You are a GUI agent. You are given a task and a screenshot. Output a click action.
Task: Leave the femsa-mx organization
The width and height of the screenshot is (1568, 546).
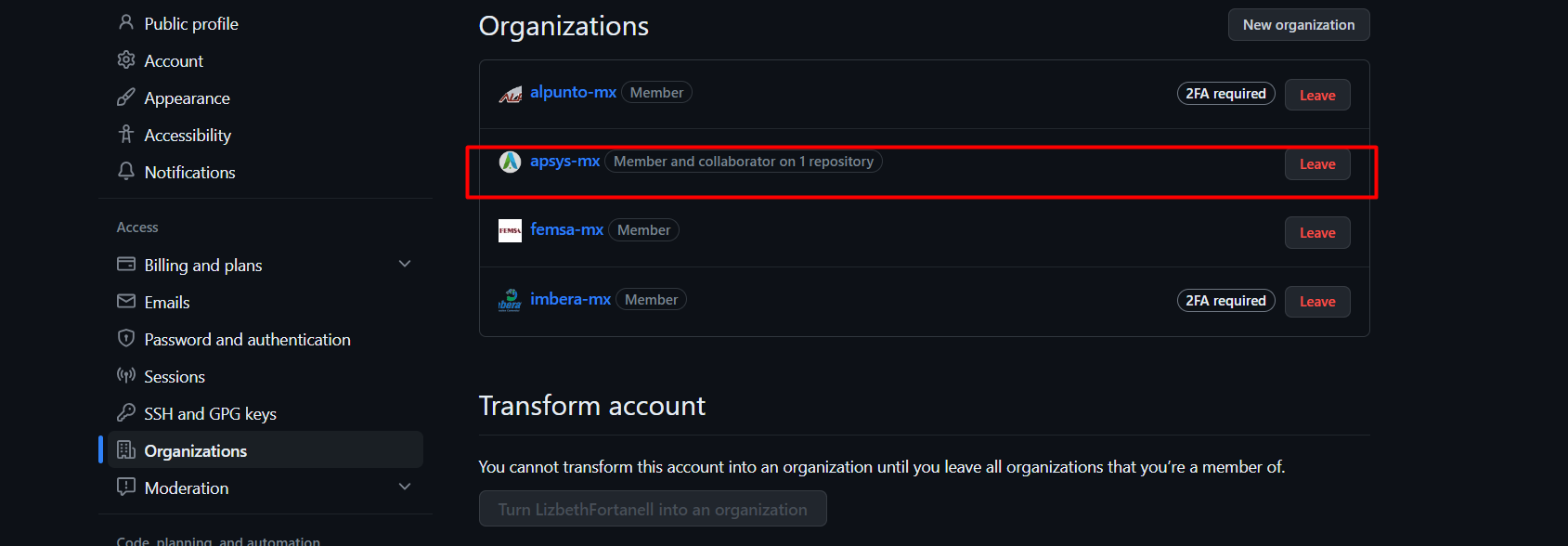click(1316, 233)
